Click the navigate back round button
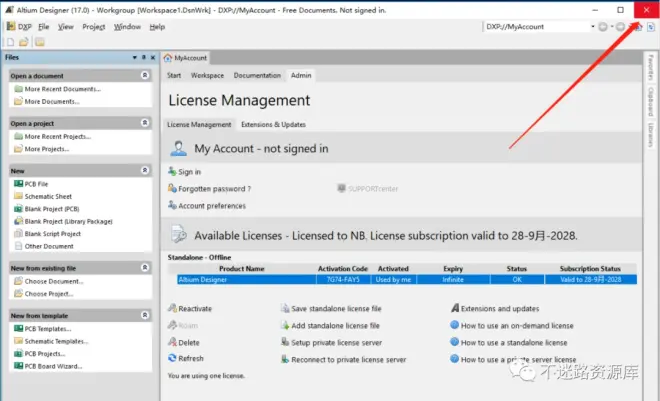This screenshot has width=660, height=401. [603, 27]
